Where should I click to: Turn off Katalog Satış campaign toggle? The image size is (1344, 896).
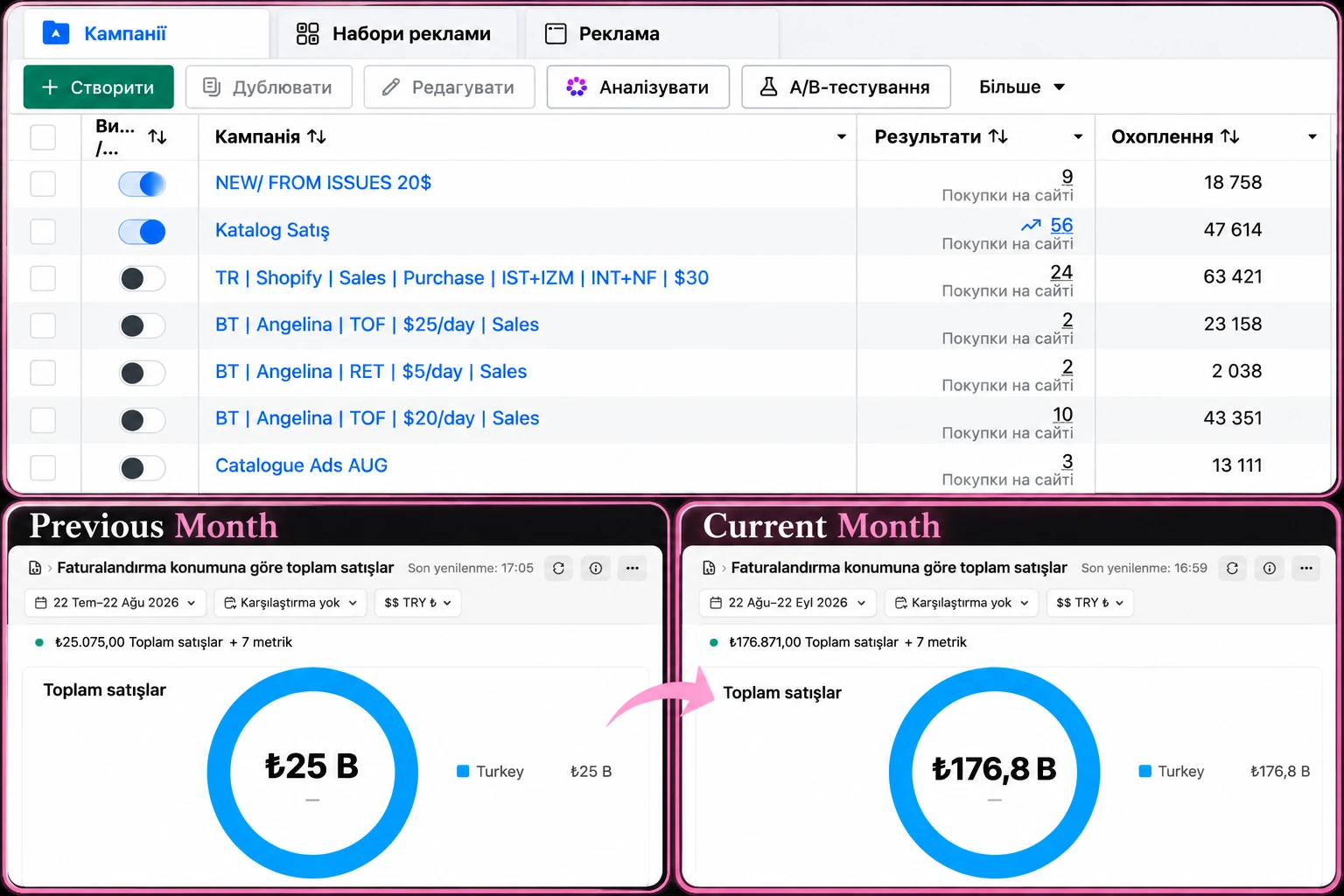pos(142,232)
